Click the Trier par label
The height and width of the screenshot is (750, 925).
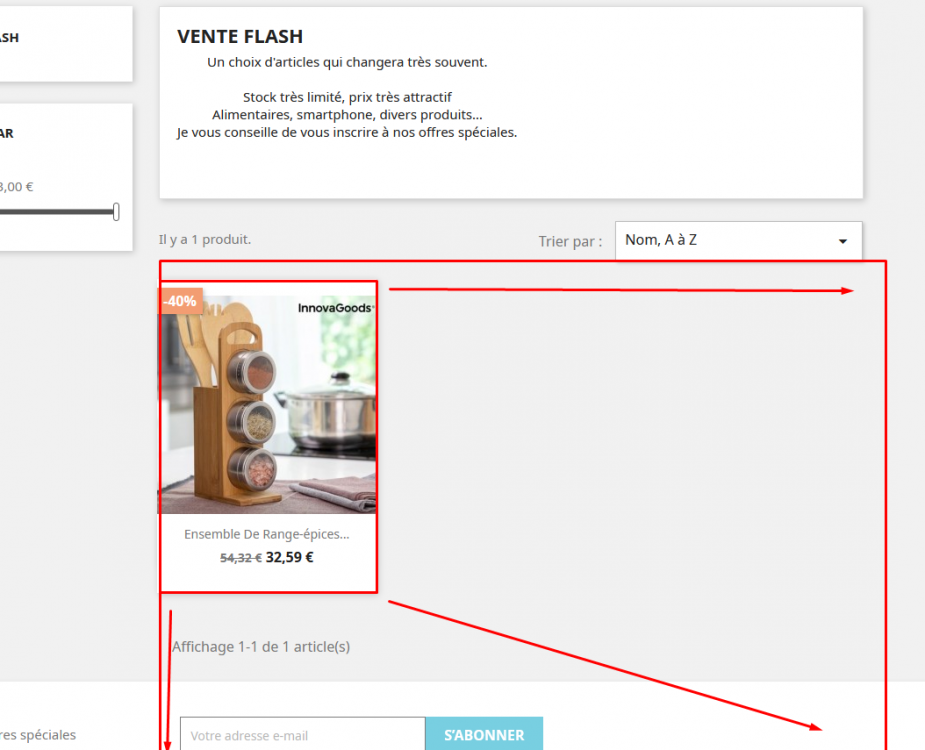point(570,241)
